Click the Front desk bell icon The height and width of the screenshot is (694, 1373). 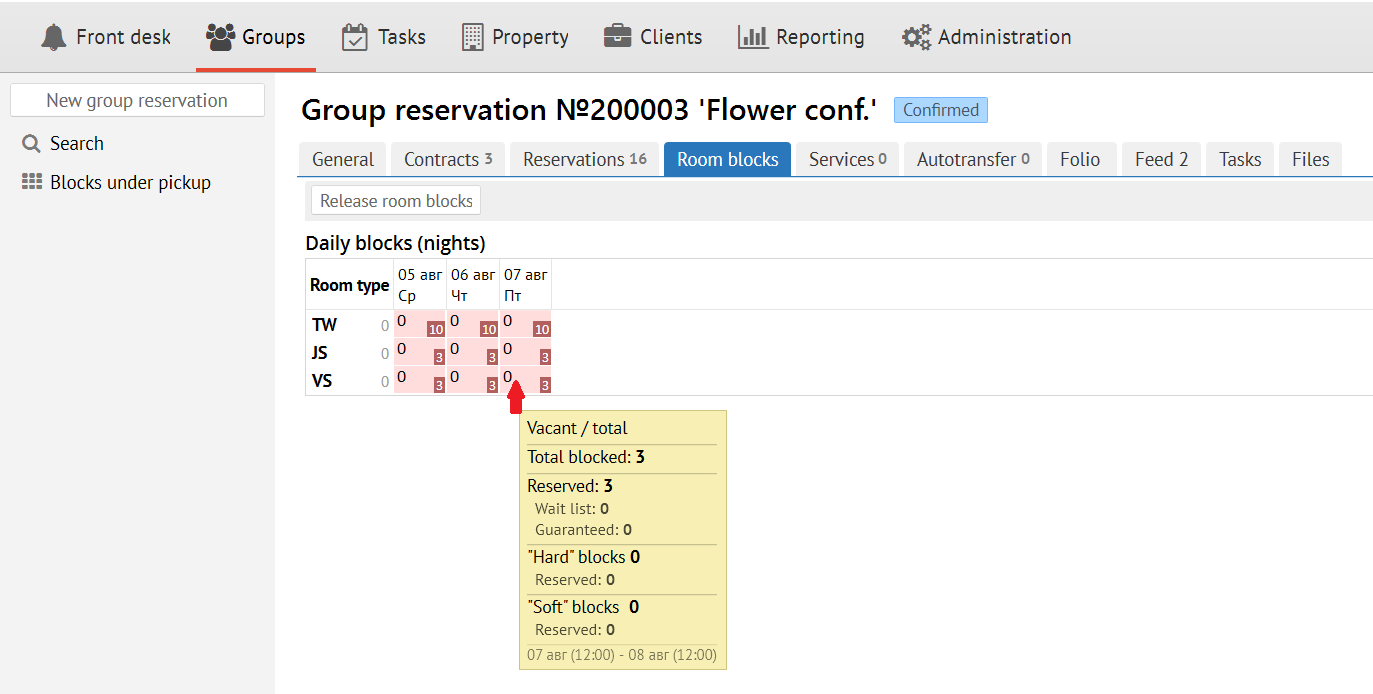[53, 37]
